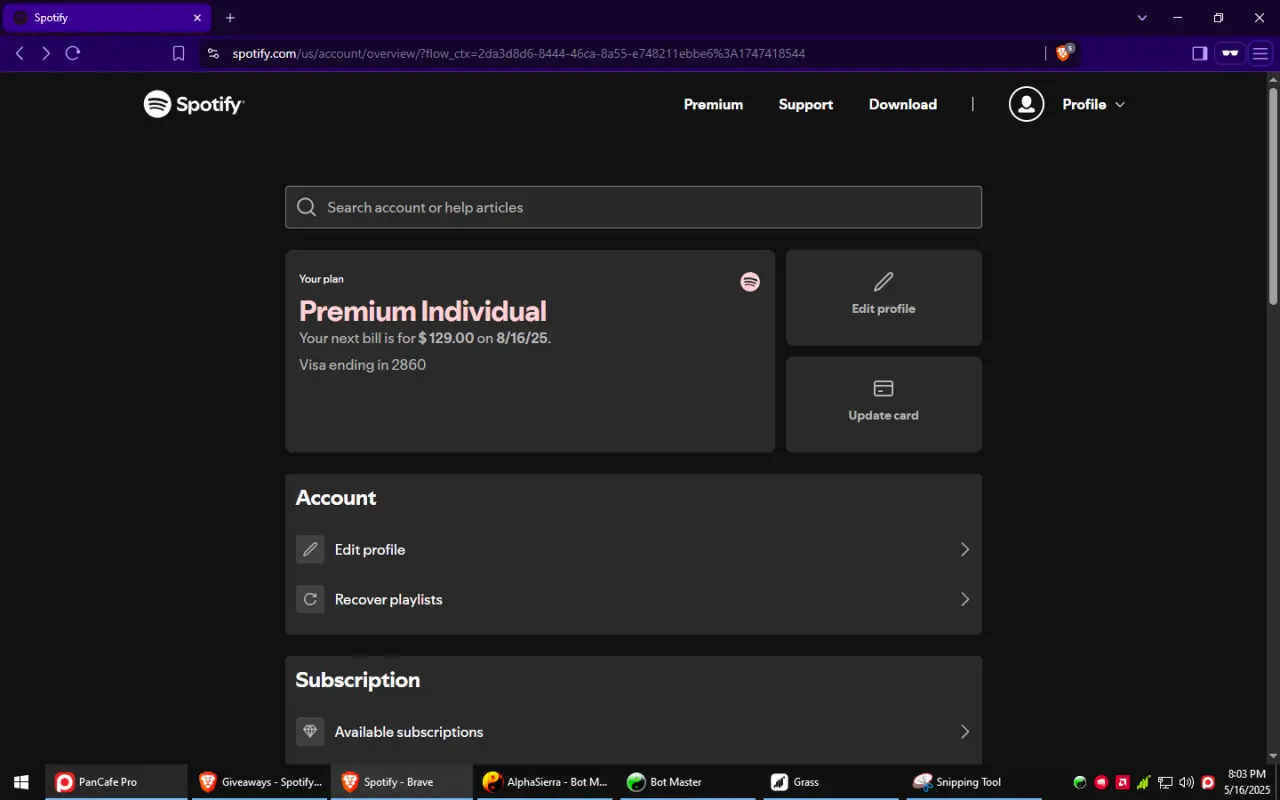1280x800 pixels.
Task: Click the search account or help articles field
Action: click(x=633, y=207)
